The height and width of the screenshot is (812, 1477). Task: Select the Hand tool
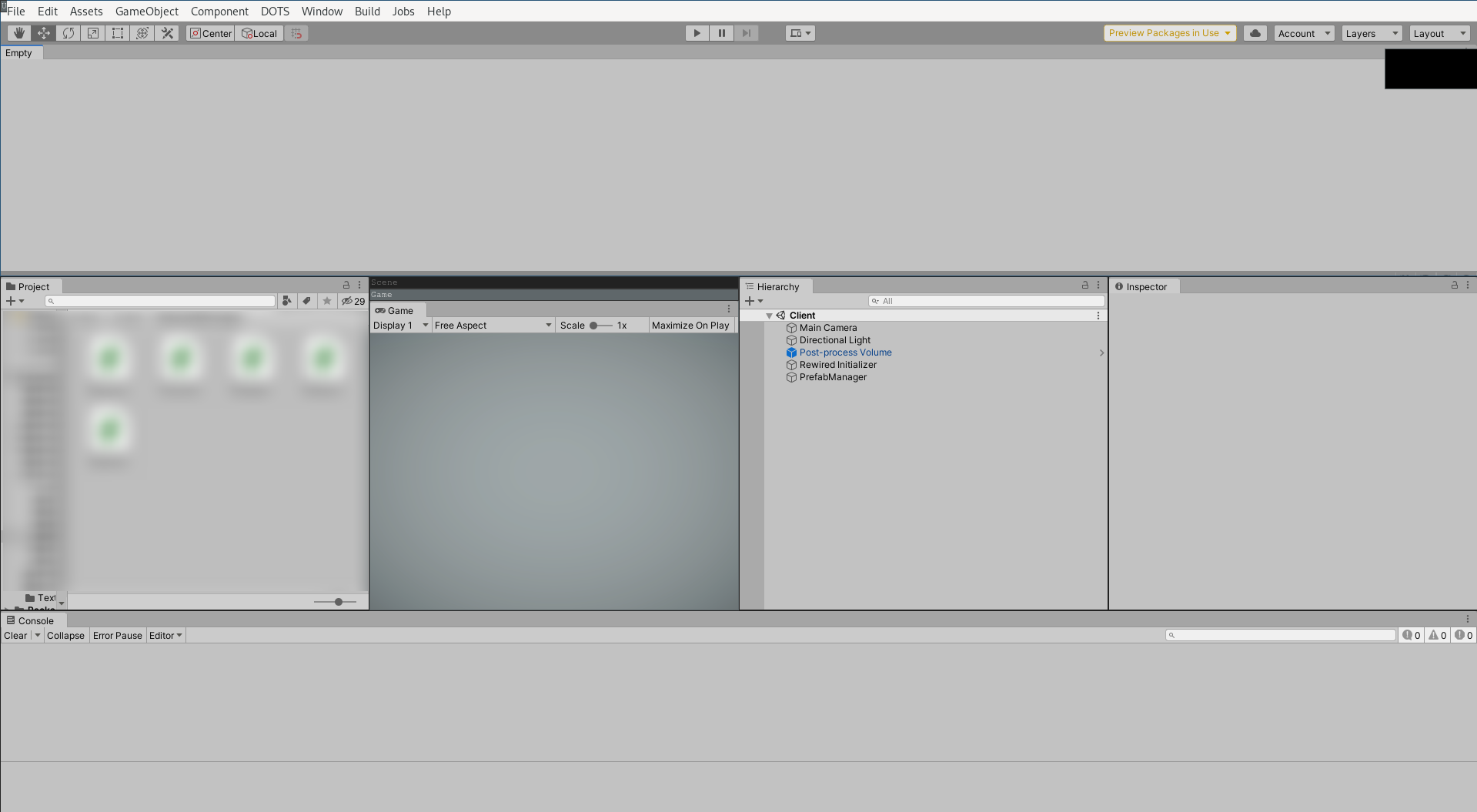(x=19, y=33)
